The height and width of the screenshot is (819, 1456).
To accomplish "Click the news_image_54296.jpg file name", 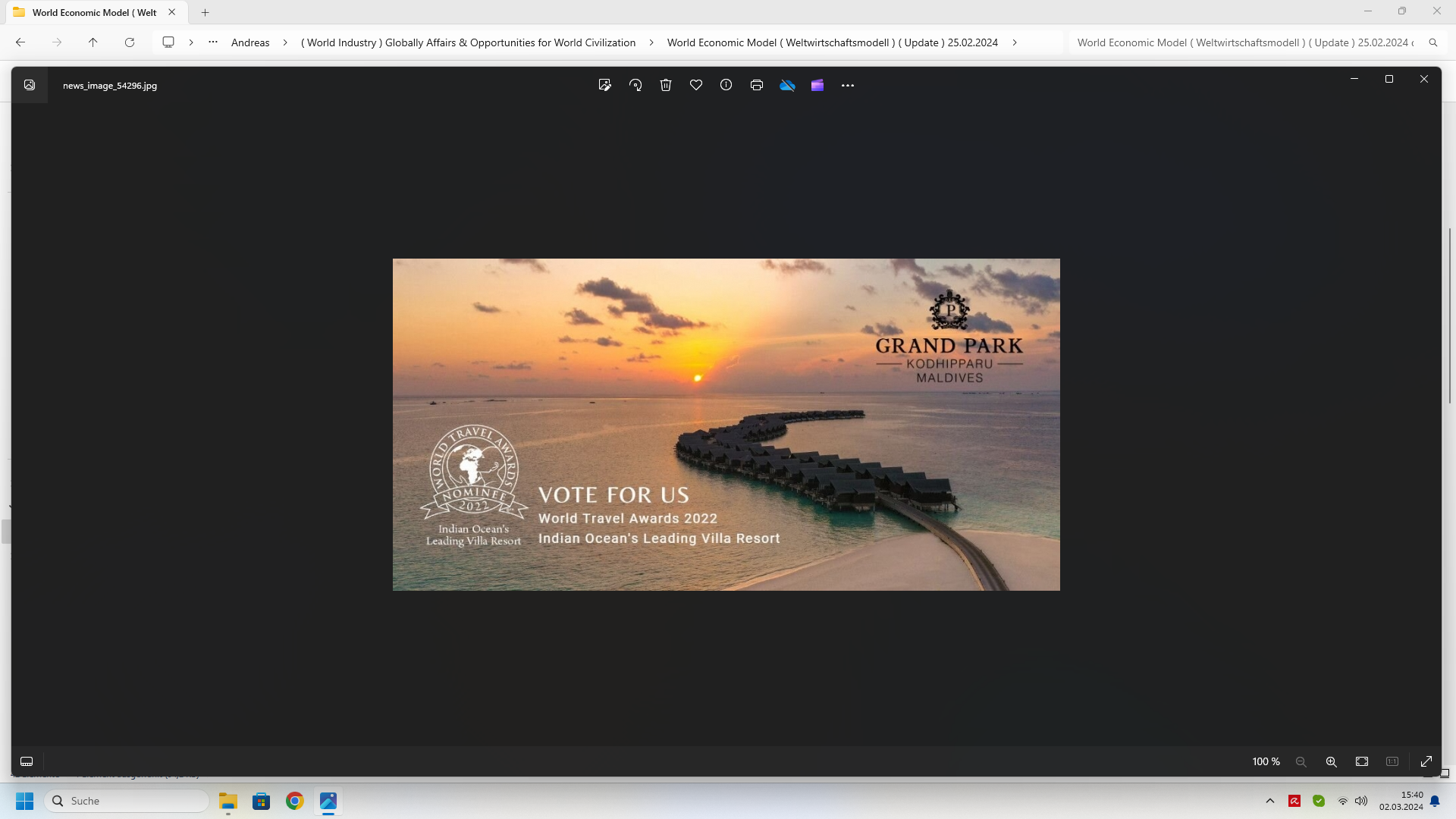I will click(110, 86).
